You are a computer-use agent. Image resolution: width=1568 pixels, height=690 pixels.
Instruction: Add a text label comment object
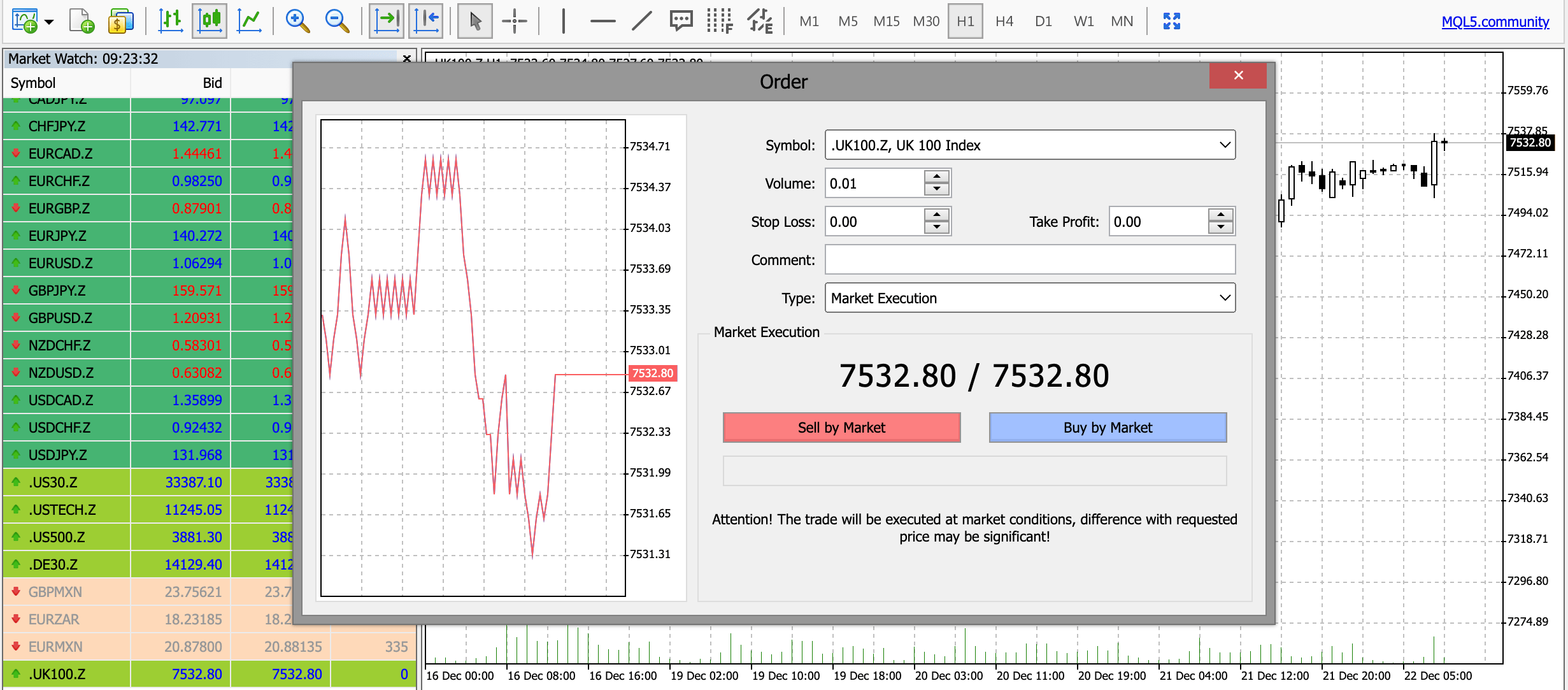681,21
